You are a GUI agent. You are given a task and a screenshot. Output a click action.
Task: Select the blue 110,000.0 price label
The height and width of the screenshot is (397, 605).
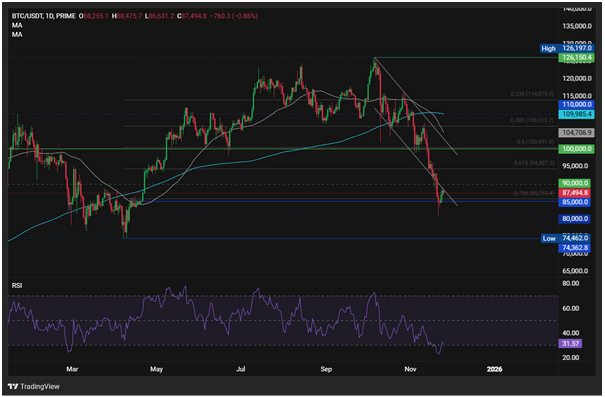coord(576,105)
